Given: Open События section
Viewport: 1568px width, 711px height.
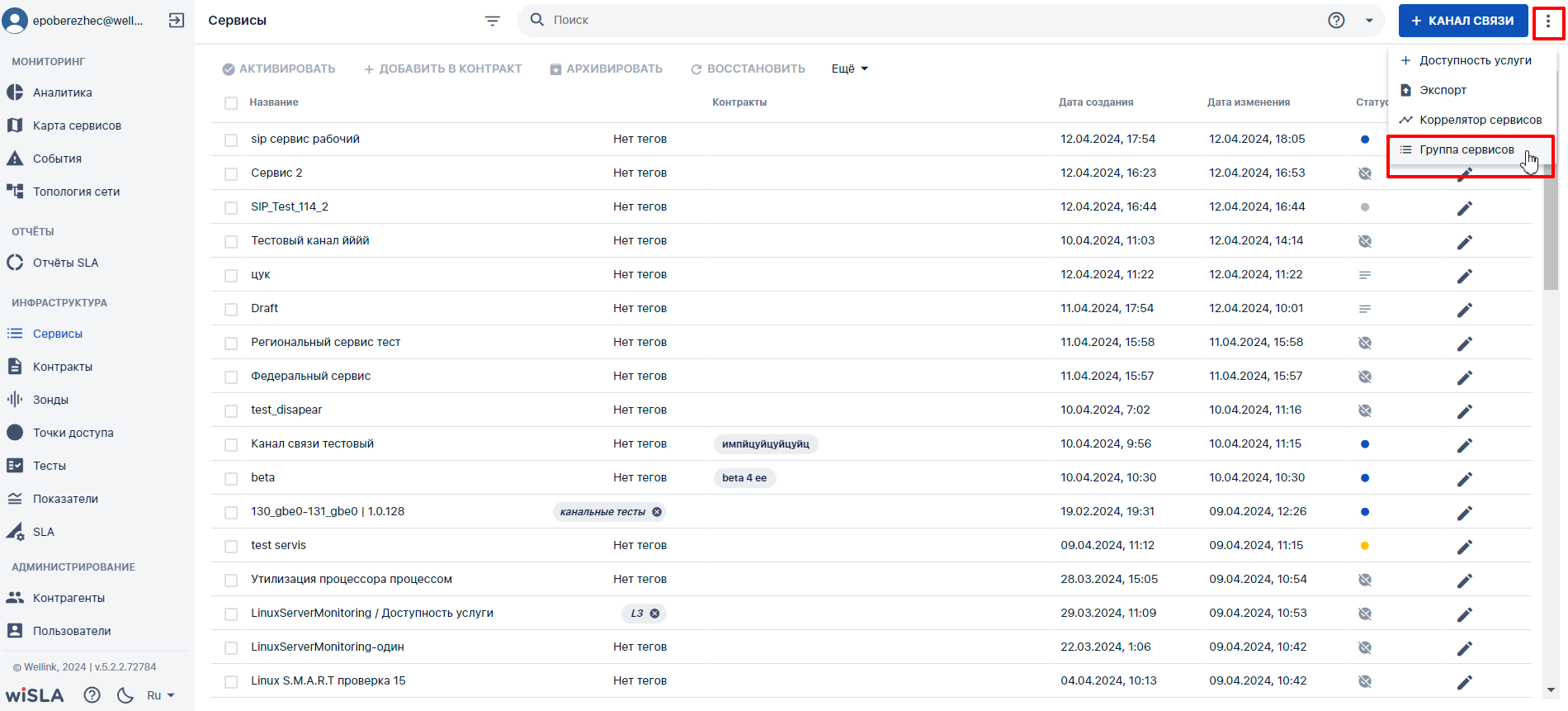Looking at the screenshot, I should [57, 159].
